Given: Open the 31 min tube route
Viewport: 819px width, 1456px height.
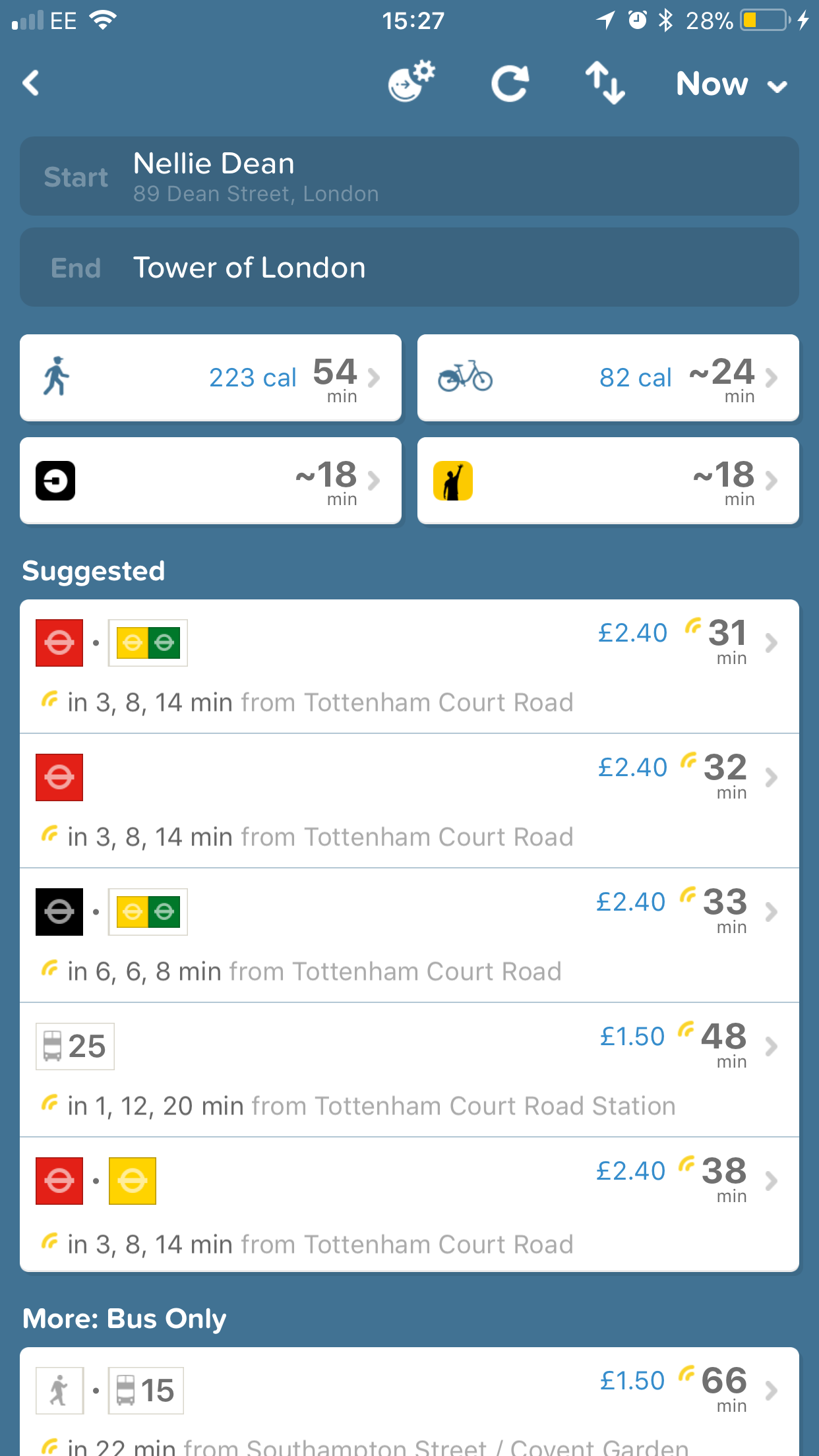Looking at the screenshot, I should tap(409, 666).
